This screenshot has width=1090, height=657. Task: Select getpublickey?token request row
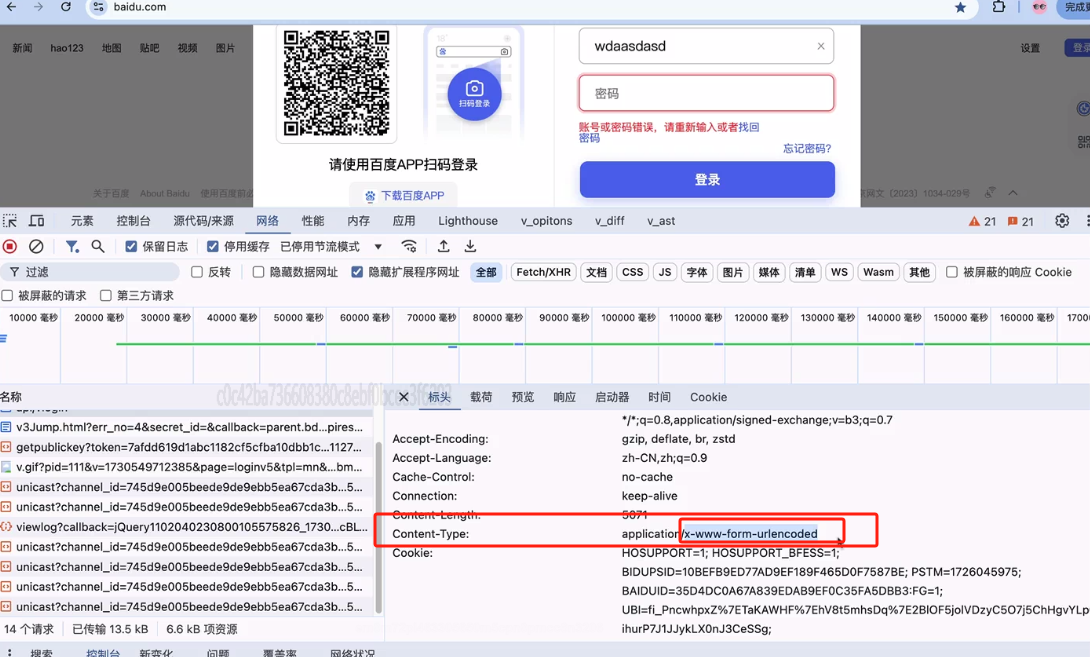click(186, 447)
